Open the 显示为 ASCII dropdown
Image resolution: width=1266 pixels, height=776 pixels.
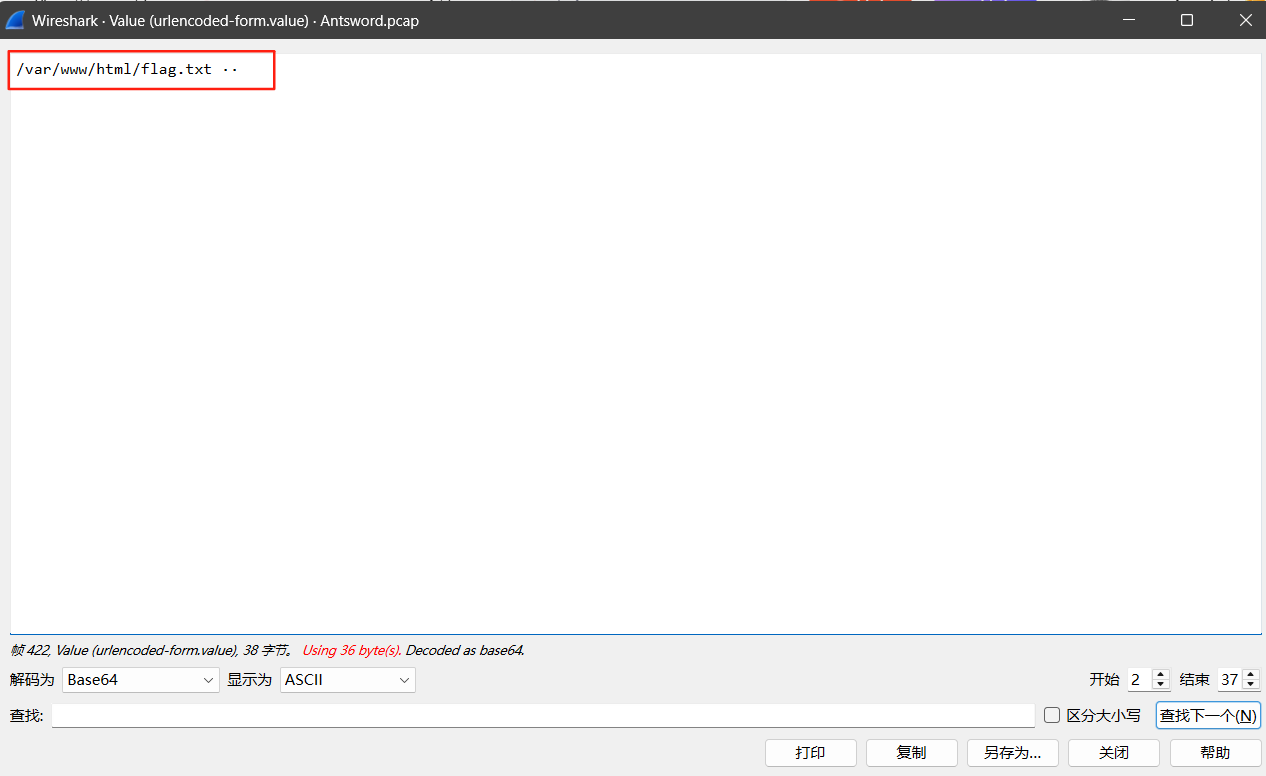[348, 680]
